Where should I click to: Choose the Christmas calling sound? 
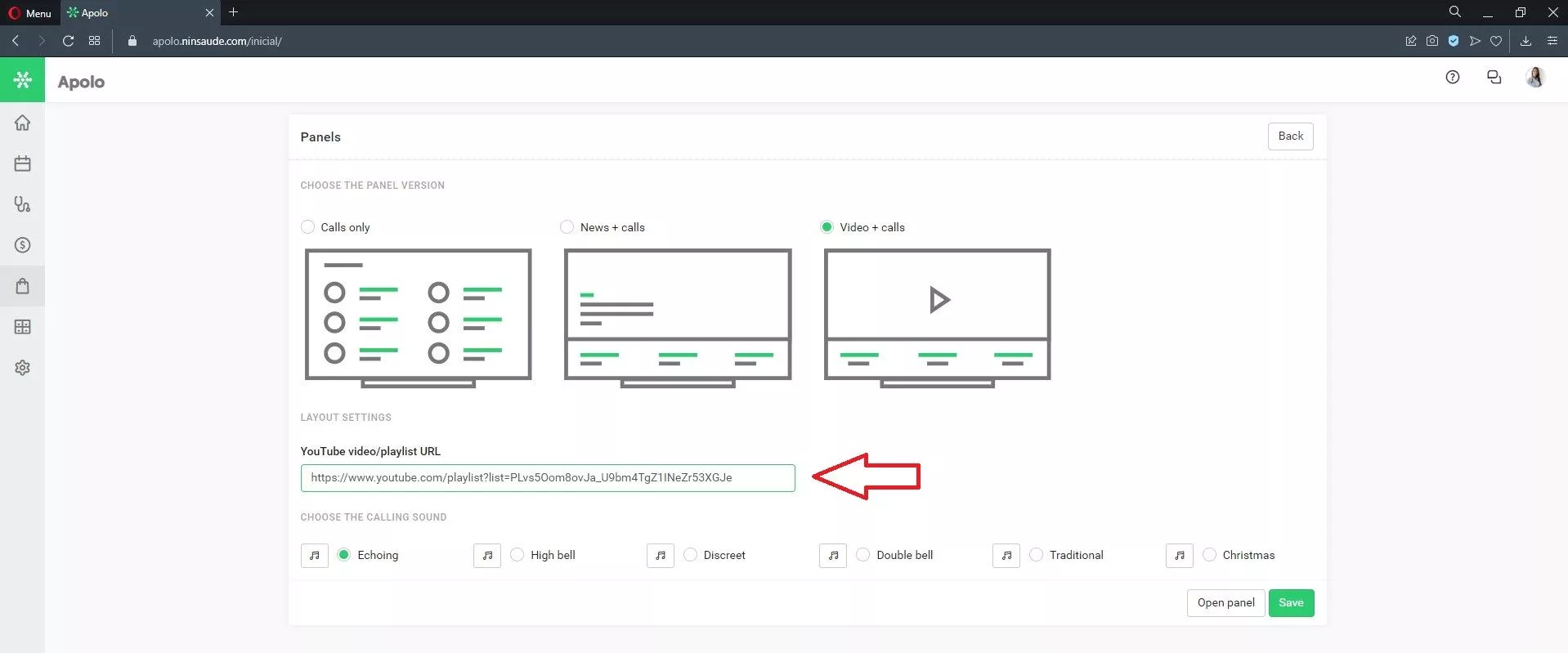click(1209, 555)
